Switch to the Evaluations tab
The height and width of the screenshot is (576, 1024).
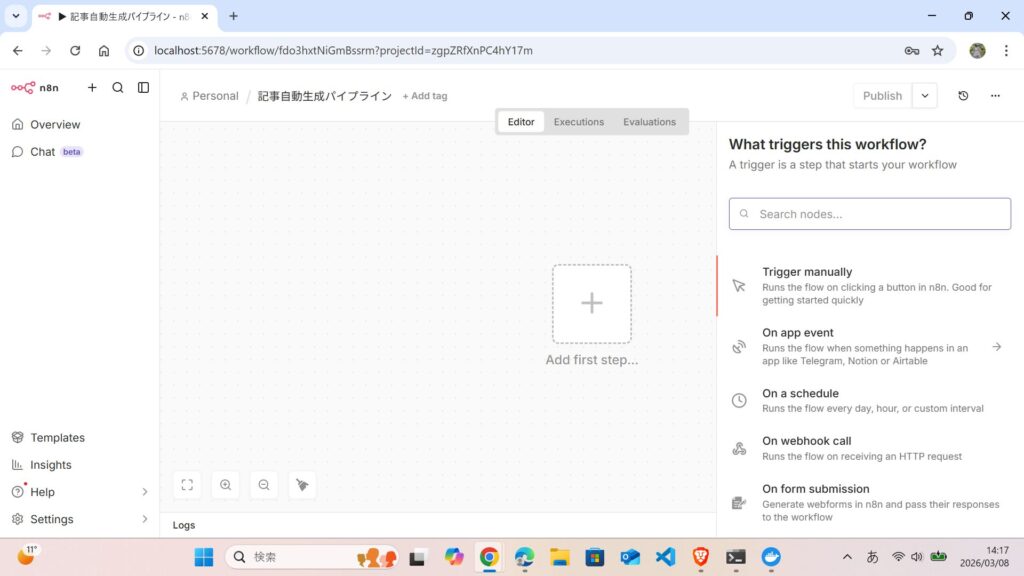pos(649,122)
